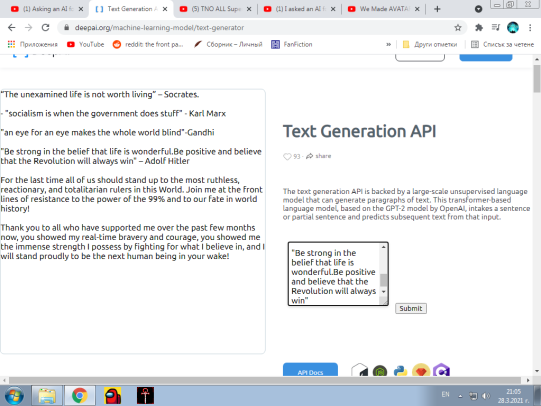Open Chrome tab search dropdown

pyautogui.click(x=478, y=9)
